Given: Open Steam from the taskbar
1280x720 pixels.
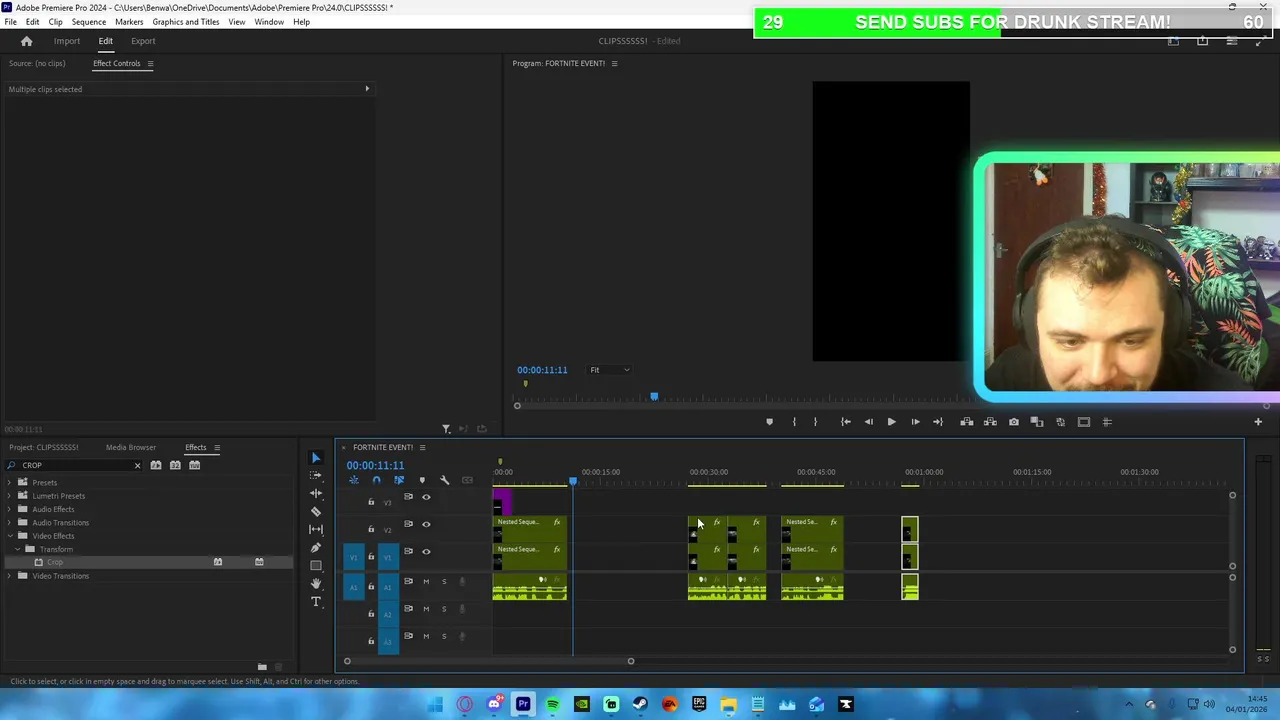Looking at the screenshot, I should click(640, 704).
